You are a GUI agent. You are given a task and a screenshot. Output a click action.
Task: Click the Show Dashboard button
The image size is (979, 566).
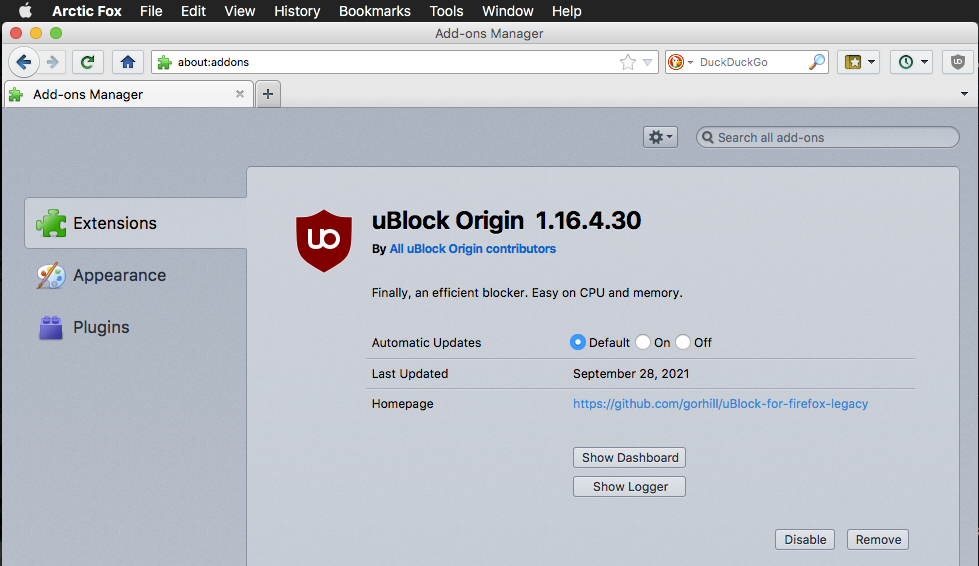click(629, 457)
